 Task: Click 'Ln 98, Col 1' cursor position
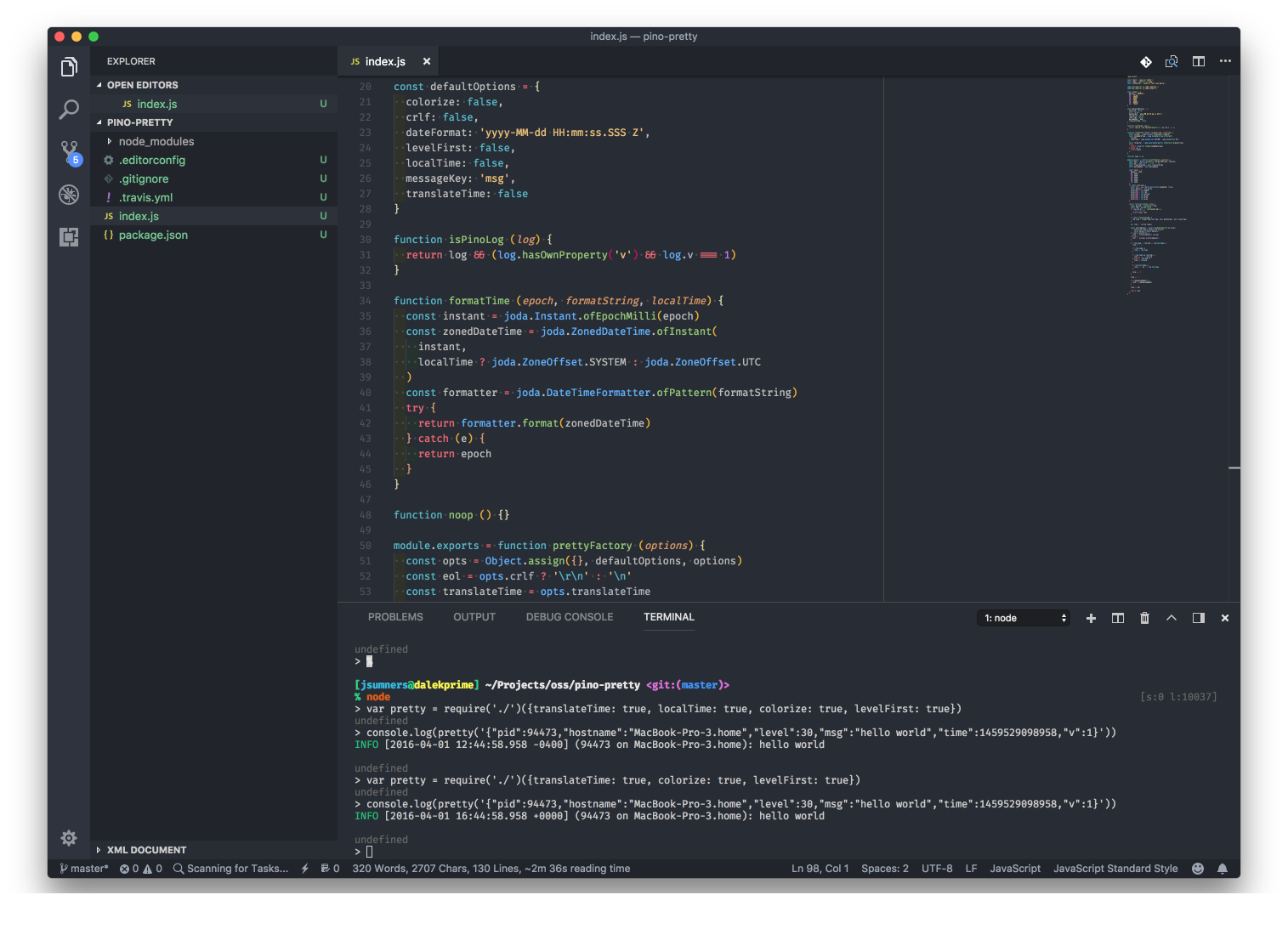(x=820, y=869)
